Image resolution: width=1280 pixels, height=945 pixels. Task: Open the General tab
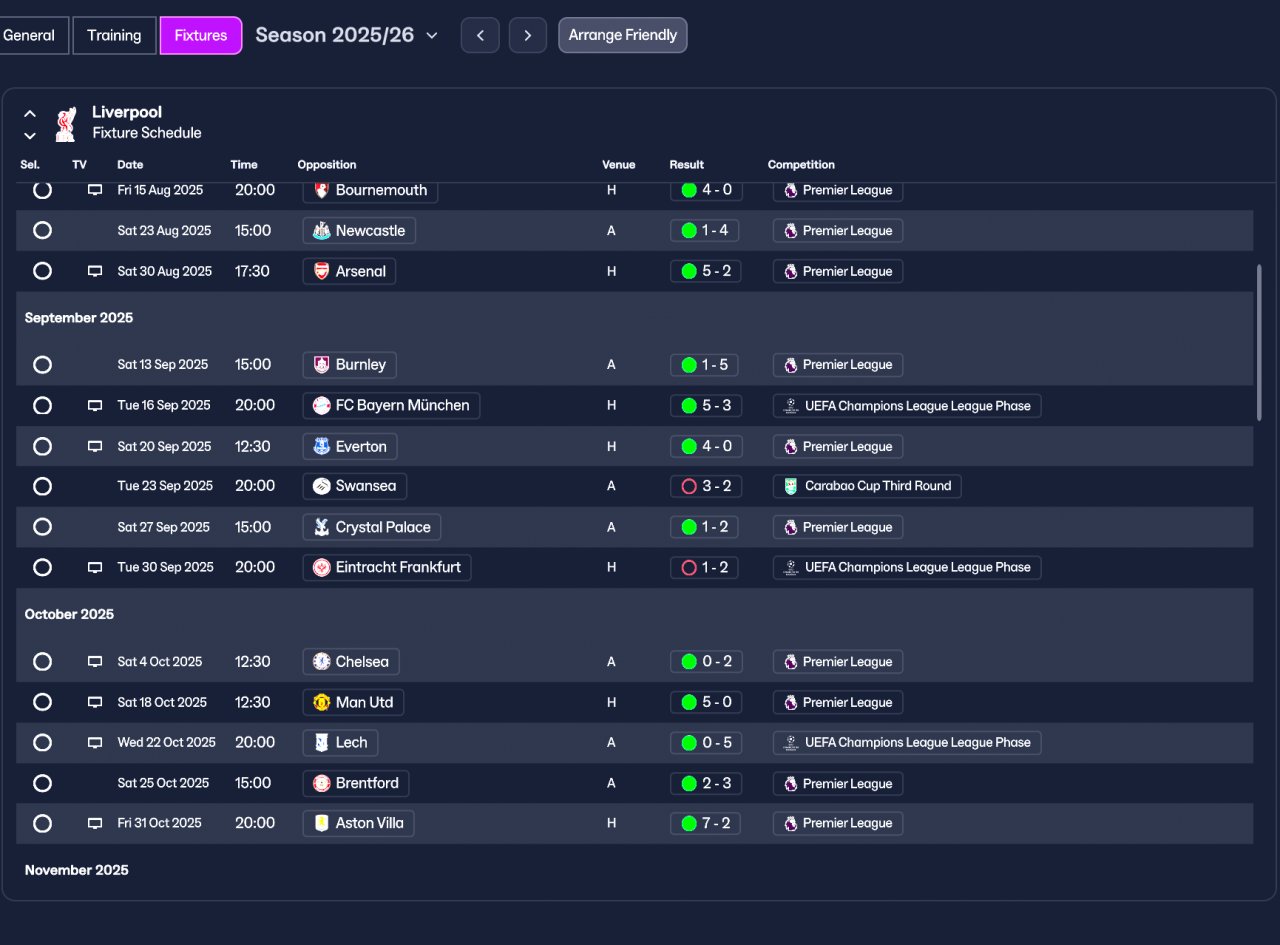[32, 35]
